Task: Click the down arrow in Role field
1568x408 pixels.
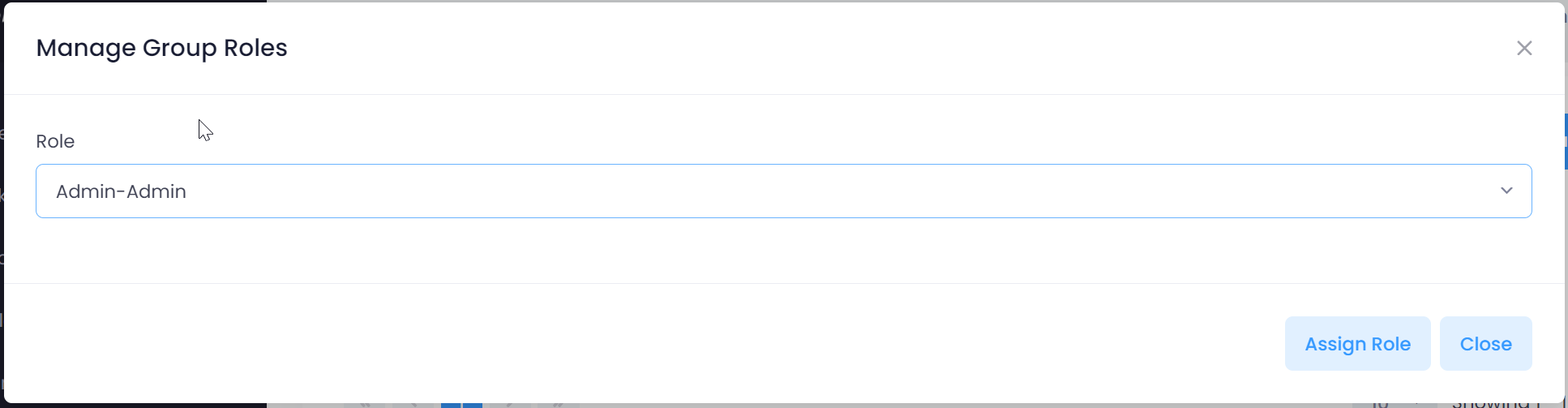Action: (1506, 191)
